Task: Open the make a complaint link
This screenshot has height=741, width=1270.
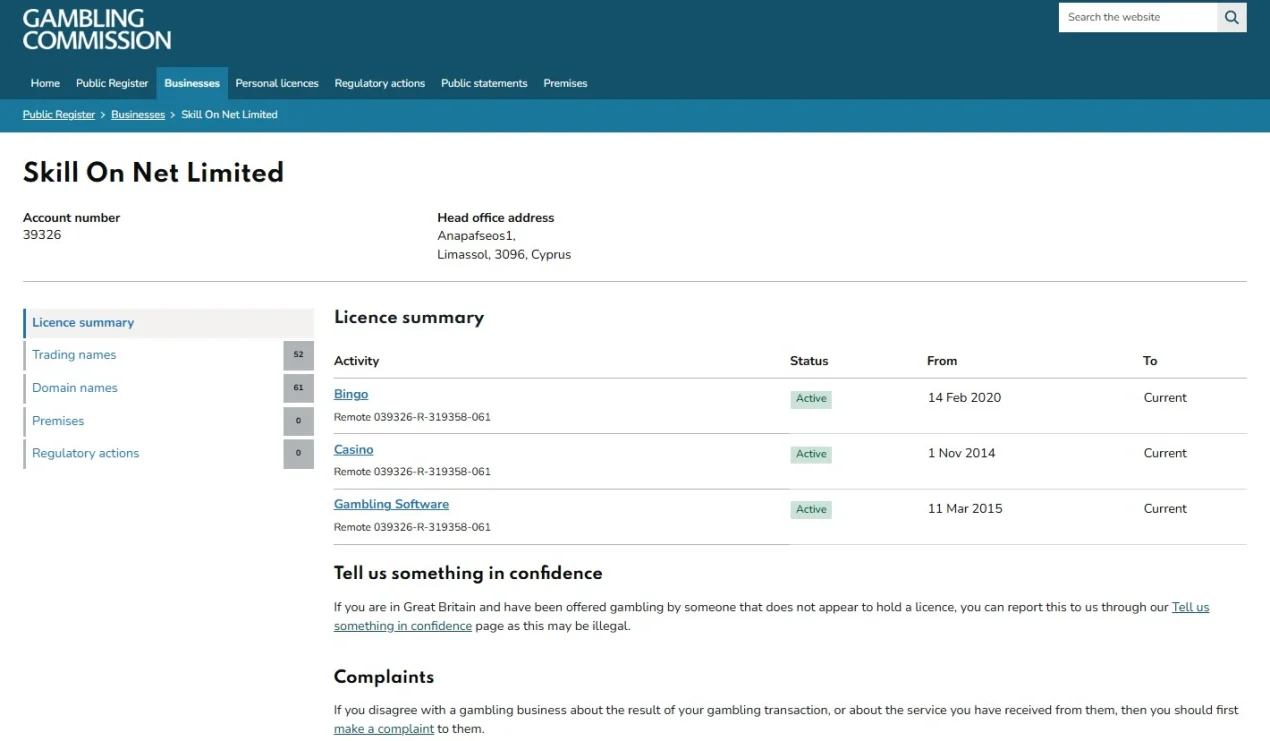Action: (384, 729)
